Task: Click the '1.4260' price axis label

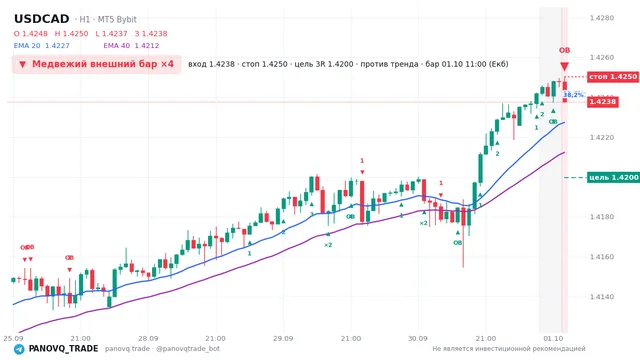Action: (x=602, y=58)
